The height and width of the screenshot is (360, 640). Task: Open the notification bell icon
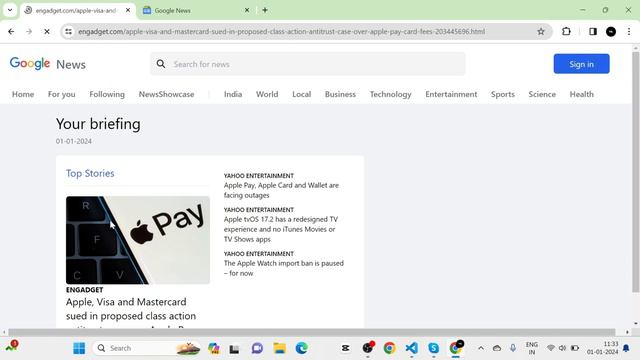point(626,348)
